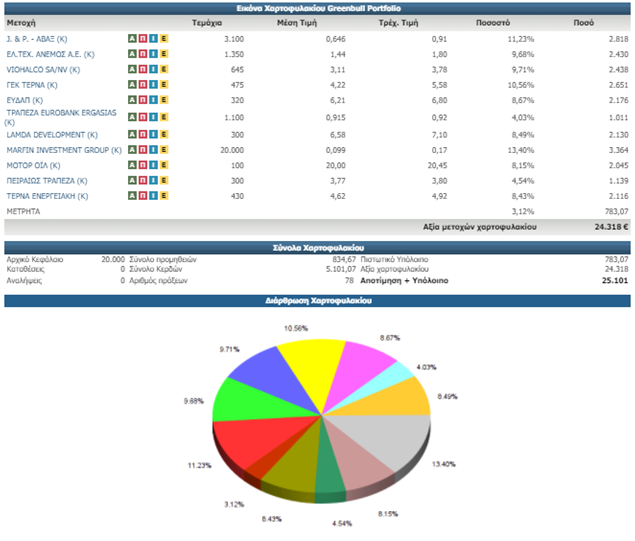Open the MARFIN INVESTMENT GROUP stock link
Image resolution: width=635 pixels, height=541 pixels.
(62, 150)
